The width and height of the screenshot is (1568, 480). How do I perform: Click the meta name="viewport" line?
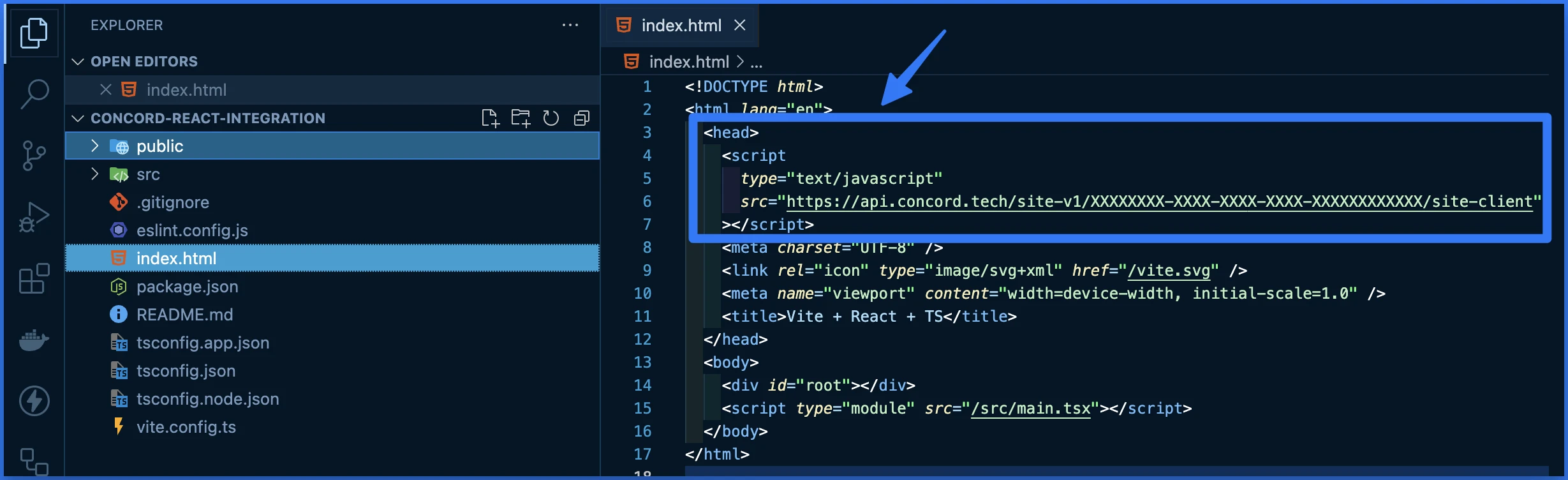click(x=1053, y=294)
